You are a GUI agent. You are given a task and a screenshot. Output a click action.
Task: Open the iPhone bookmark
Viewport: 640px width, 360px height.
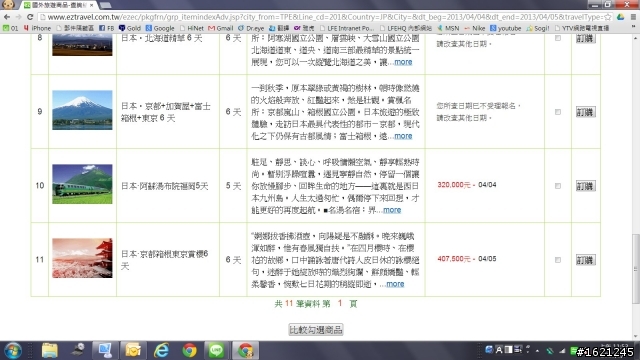[37, 28]
